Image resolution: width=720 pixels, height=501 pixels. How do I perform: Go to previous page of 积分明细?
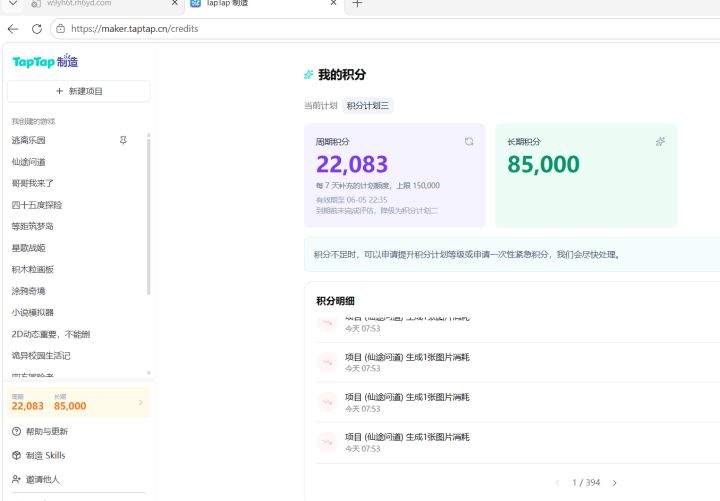point(557,483)
